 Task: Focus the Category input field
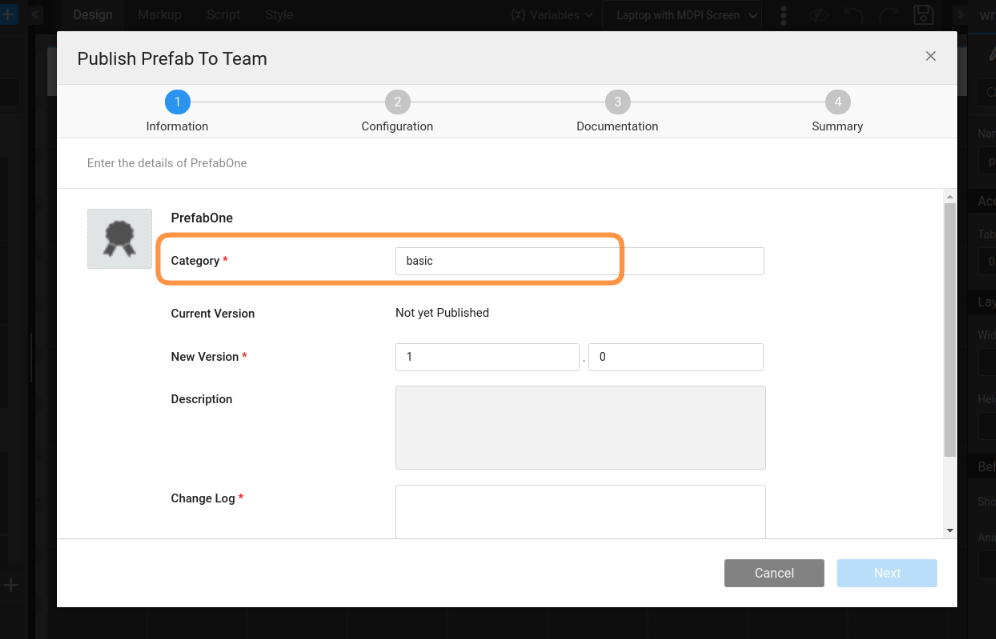579,261
